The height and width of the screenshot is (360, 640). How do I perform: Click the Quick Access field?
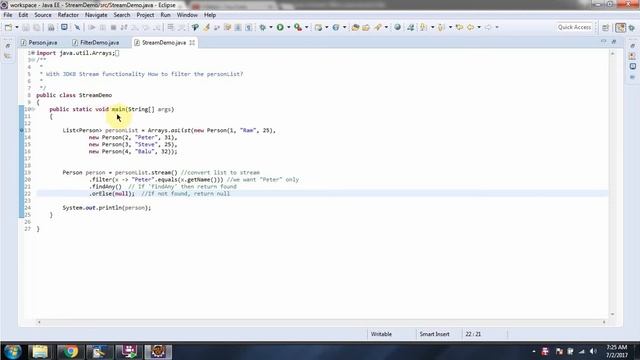574,27
